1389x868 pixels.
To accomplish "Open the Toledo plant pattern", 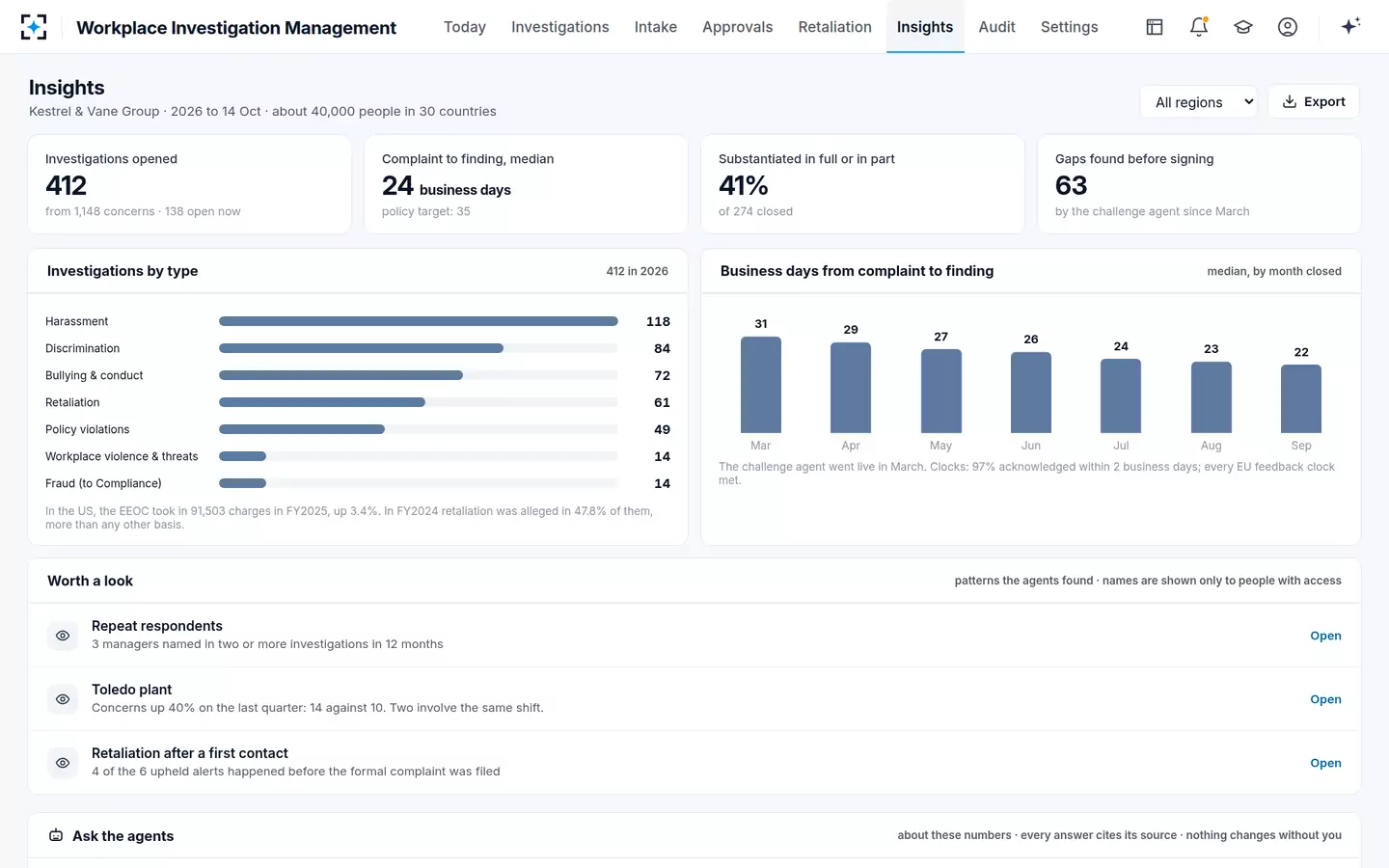I will pyautogui.click(x=1325, y=699).
